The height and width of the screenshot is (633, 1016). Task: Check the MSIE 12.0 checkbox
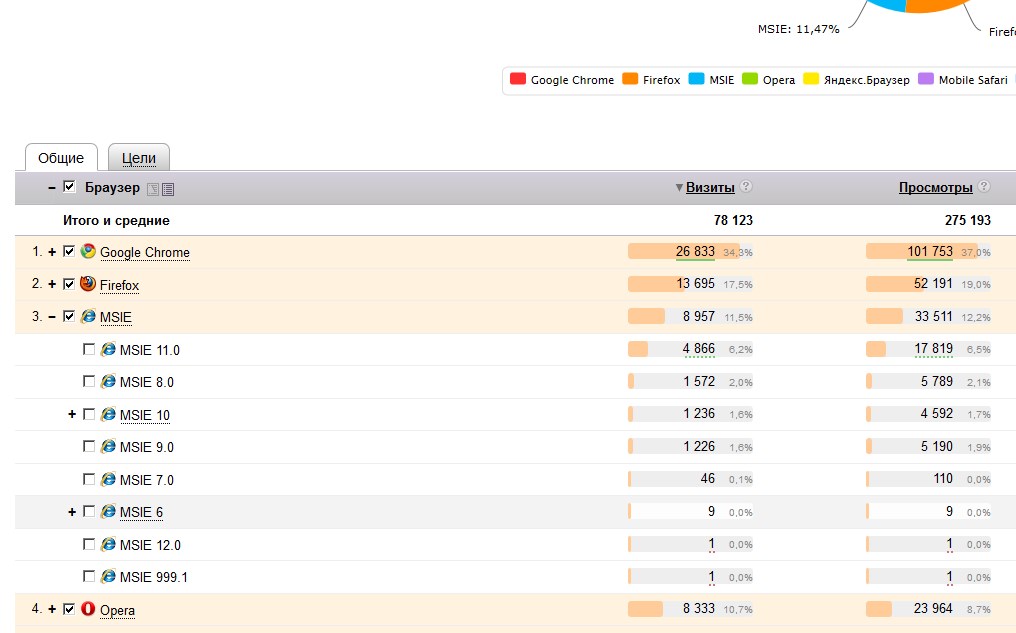[x=89, y=544]
